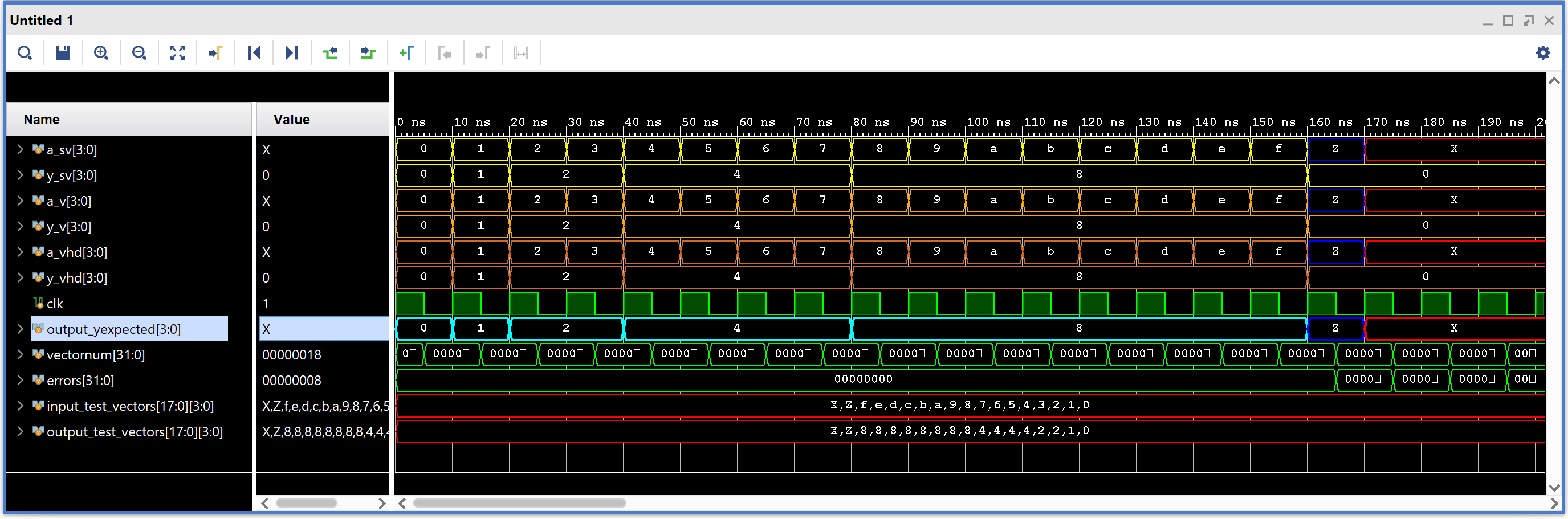Screen dimensions: 1568x519
Task: Go to the next transition
Action: tap(368, 54)
